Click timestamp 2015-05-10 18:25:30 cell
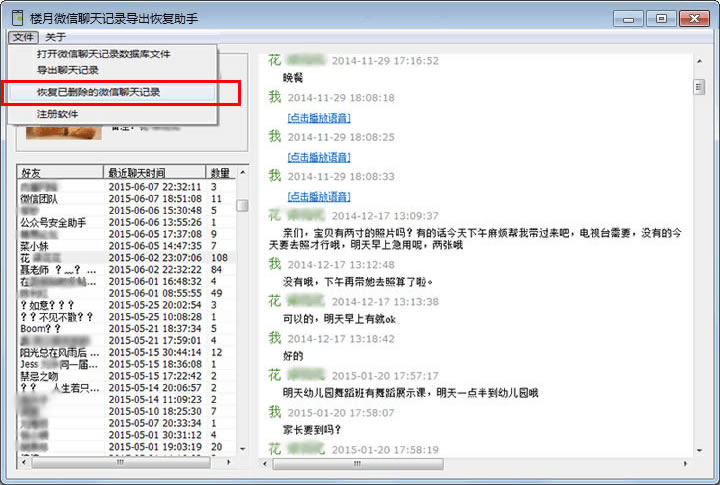Image resolution: width=720 pixels, height=485 pixels. [155, 412]
